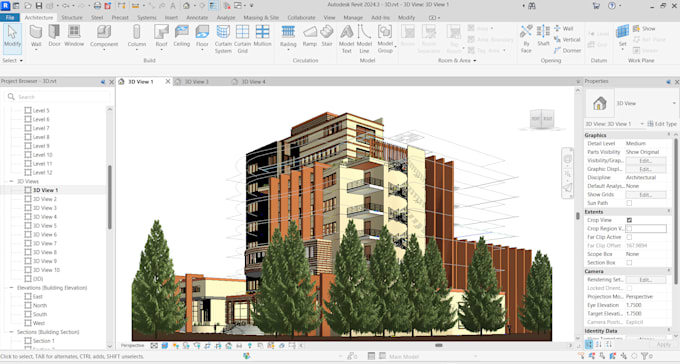Select the Model Line tool

pyautogui.click(x=364, y=39)
